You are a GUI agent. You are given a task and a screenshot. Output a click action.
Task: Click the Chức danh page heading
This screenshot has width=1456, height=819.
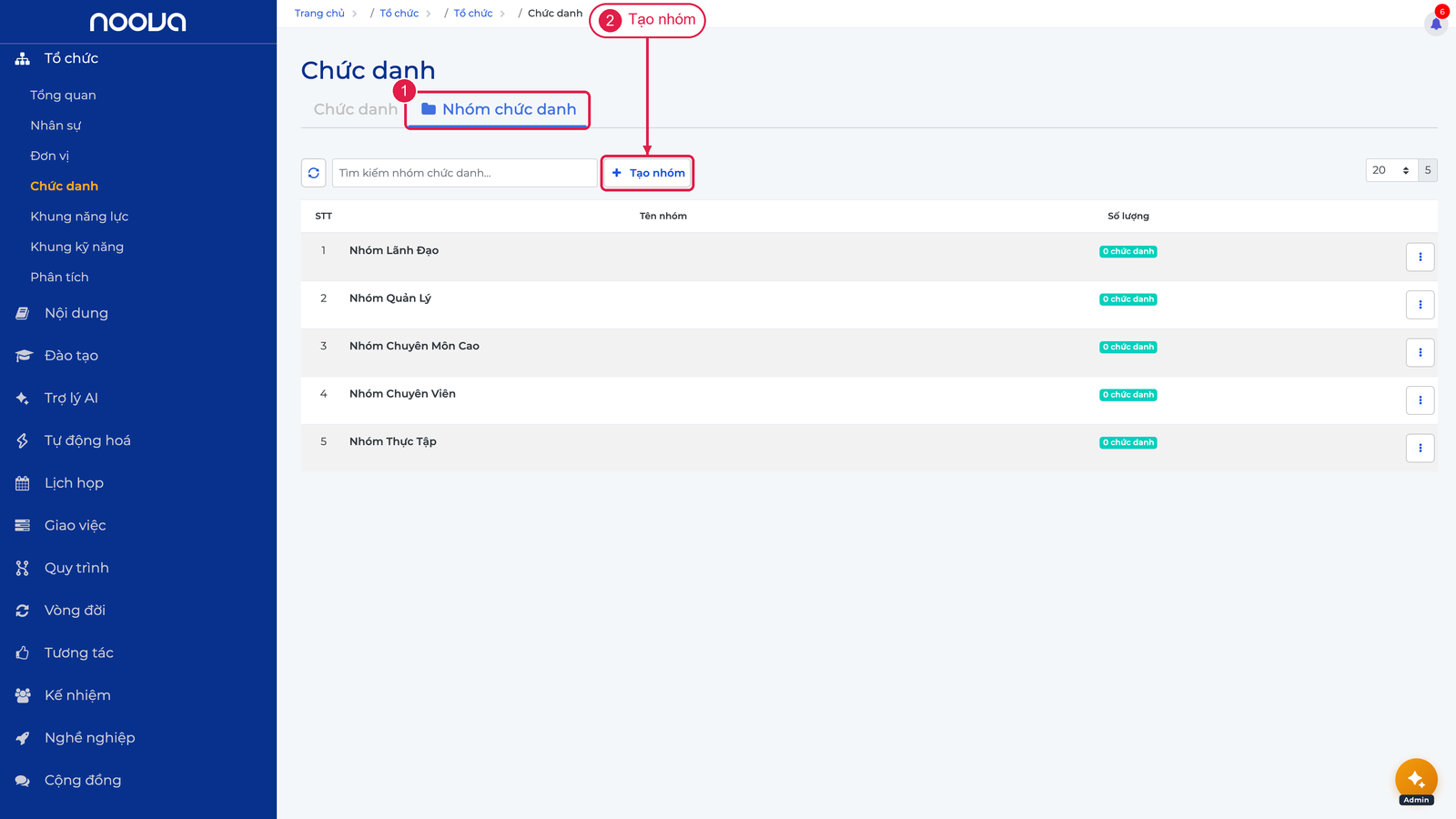368,70
